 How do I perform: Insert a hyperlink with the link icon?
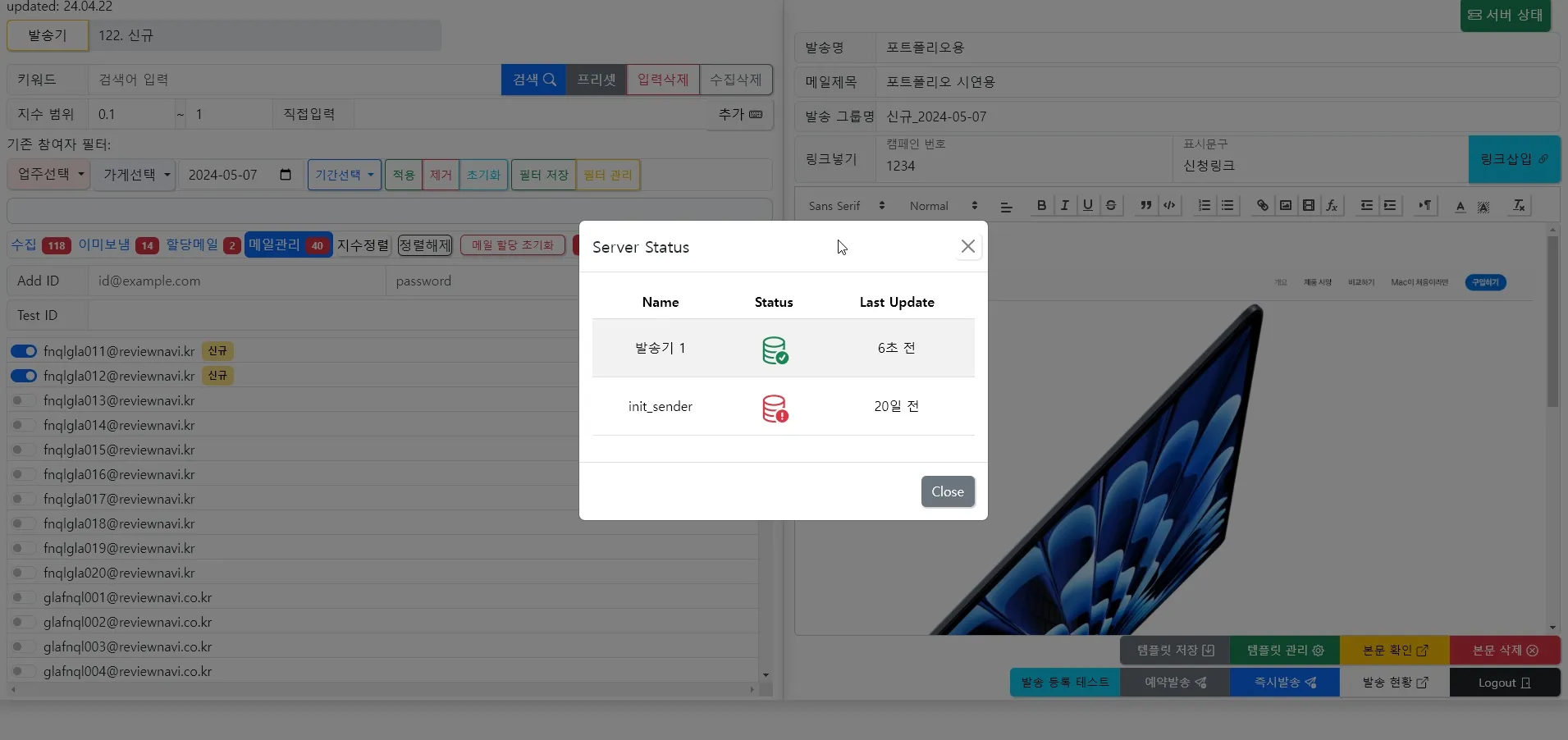pyautogui.click(x=1263, y=205)
